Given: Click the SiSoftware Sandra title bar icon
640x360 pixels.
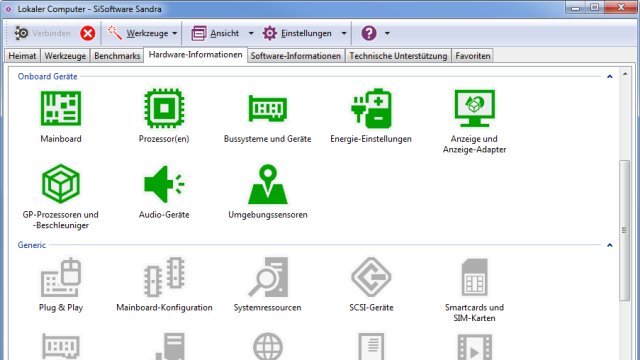Looking at the screenshot, I should 8,9.
